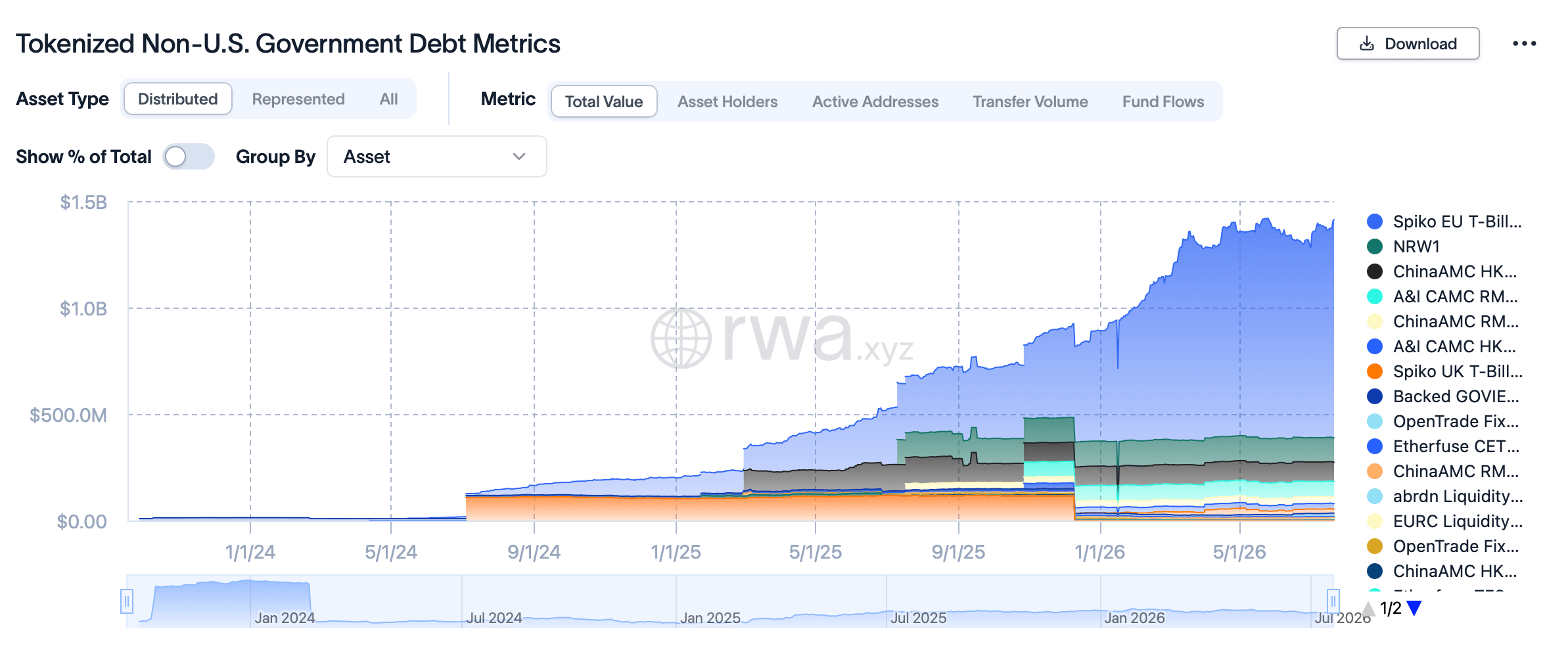Click the Spiko UK T-Bill orange marker
Viewport: 1568px width, 648px height.
[x=1375, y=371]
